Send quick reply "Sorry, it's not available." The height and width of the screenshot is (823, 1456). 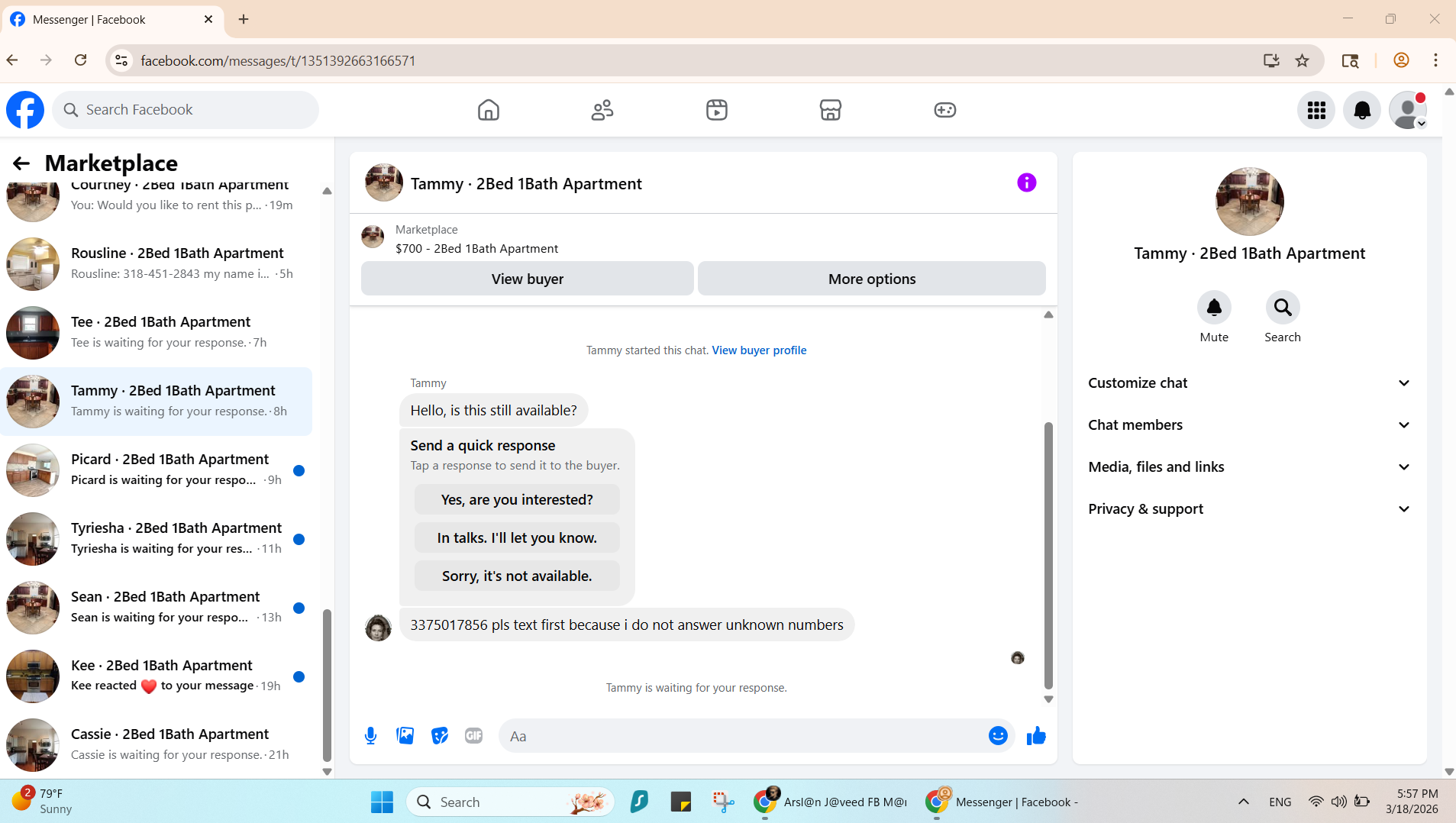coord(517,576)
